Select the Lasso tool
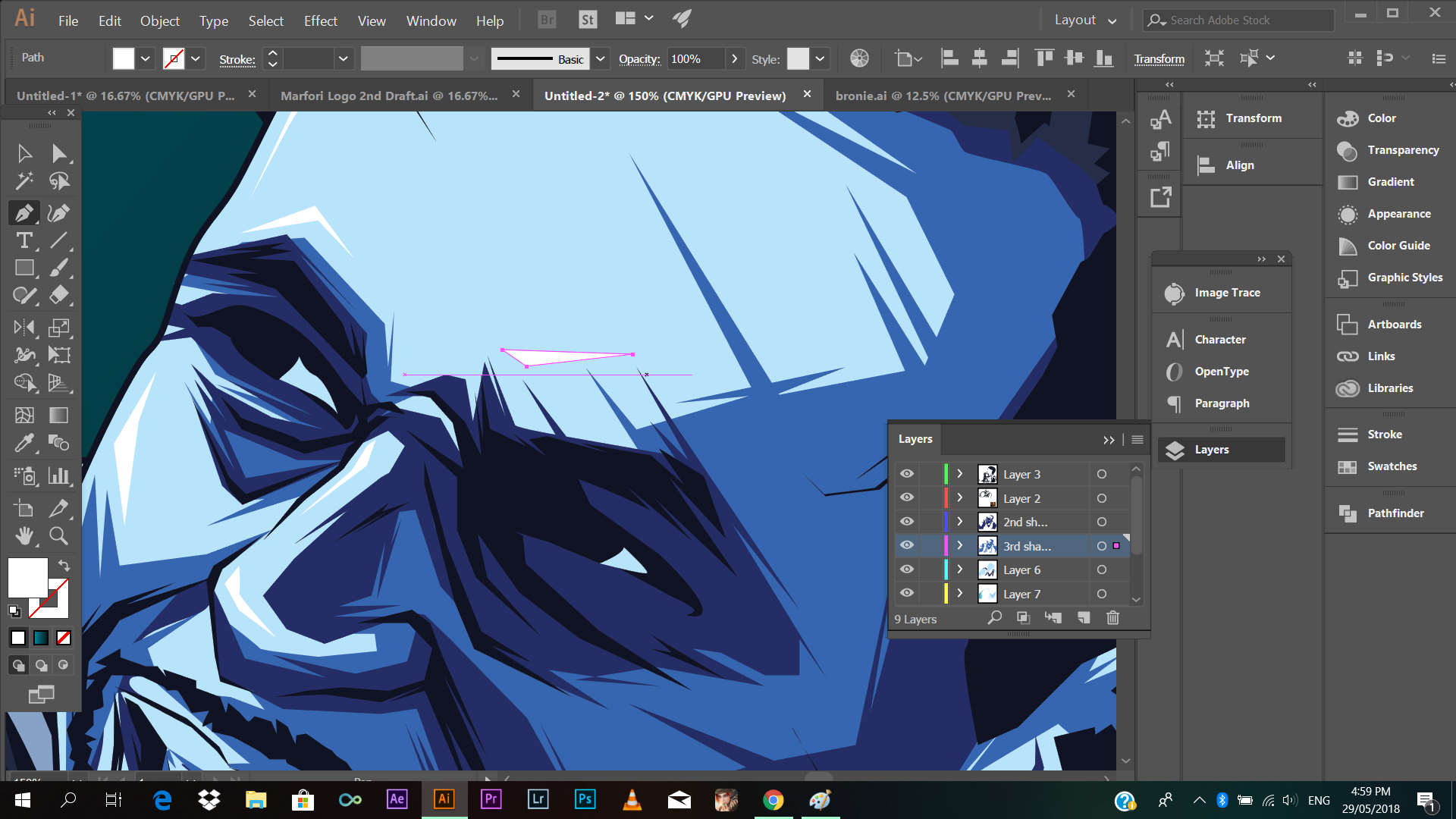This screenshot has width=1456, height=819. click(x=59, y=181)
